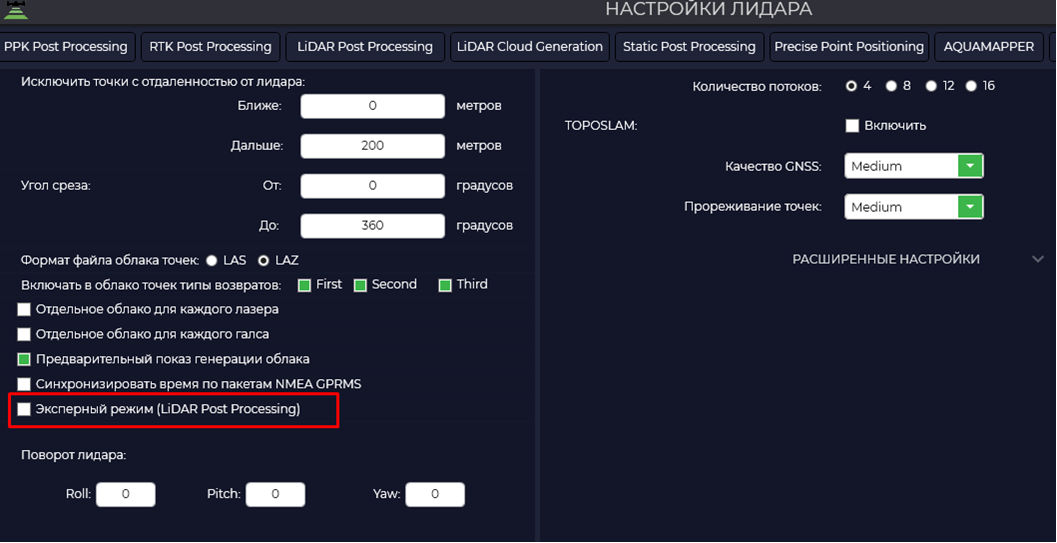This screenshot has width=1057, height=543.
Task: Click the 'Угол среза:' label
Action: [x=56, y=186]
